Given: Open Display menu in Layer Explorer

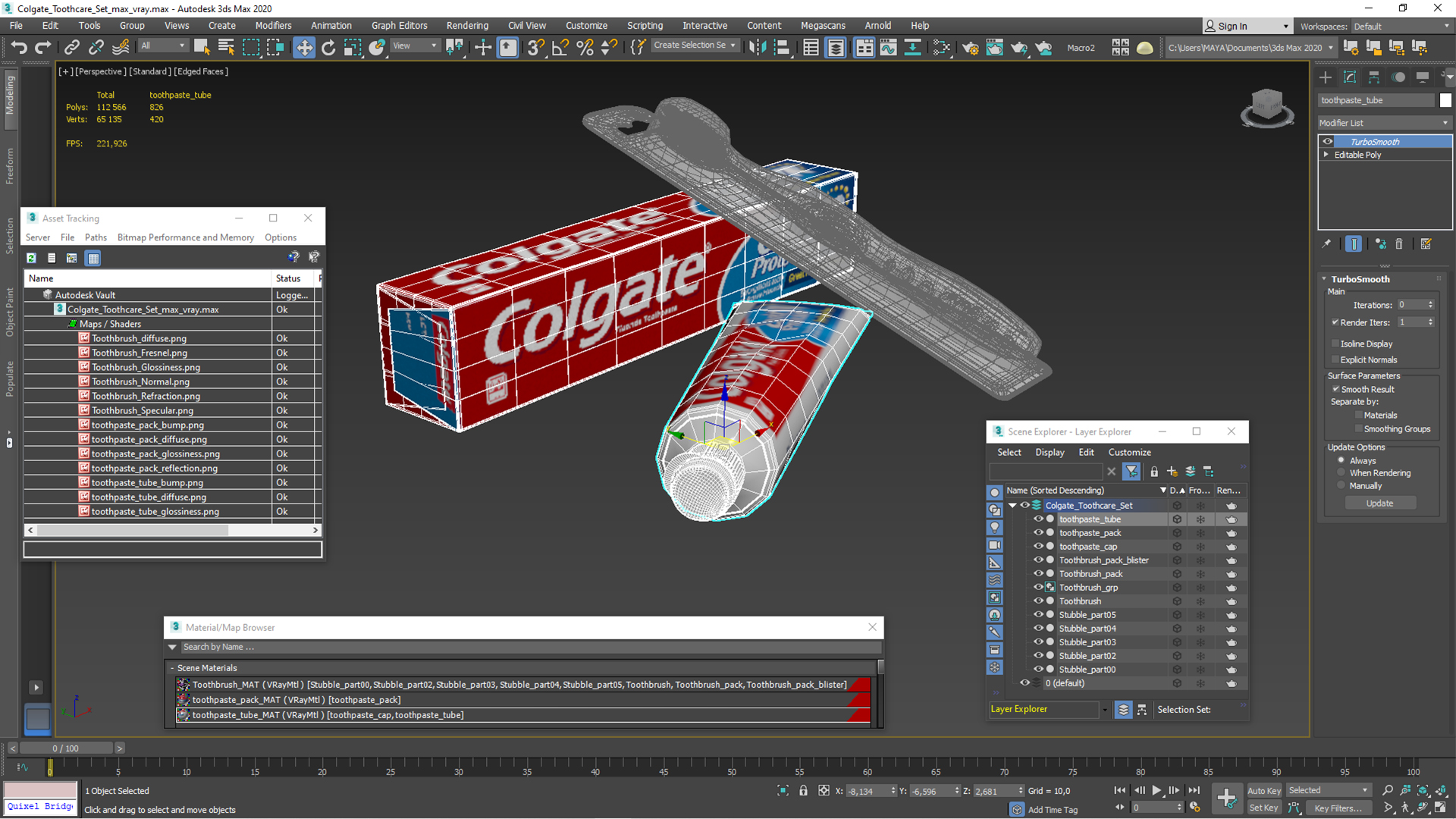Looking at the screenshot, I should (1050, 452).
